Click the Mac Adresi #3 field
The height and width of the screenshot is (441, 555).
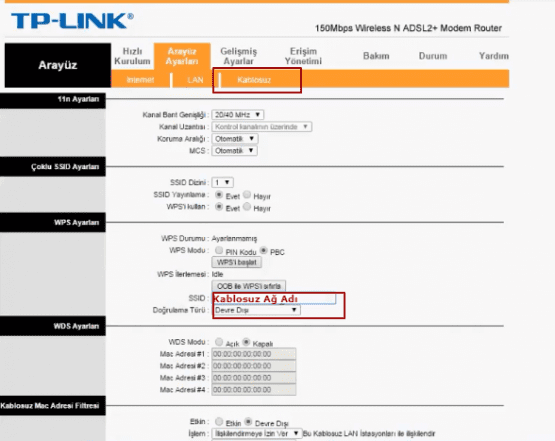pyautogui.click(x=254, y=378)
